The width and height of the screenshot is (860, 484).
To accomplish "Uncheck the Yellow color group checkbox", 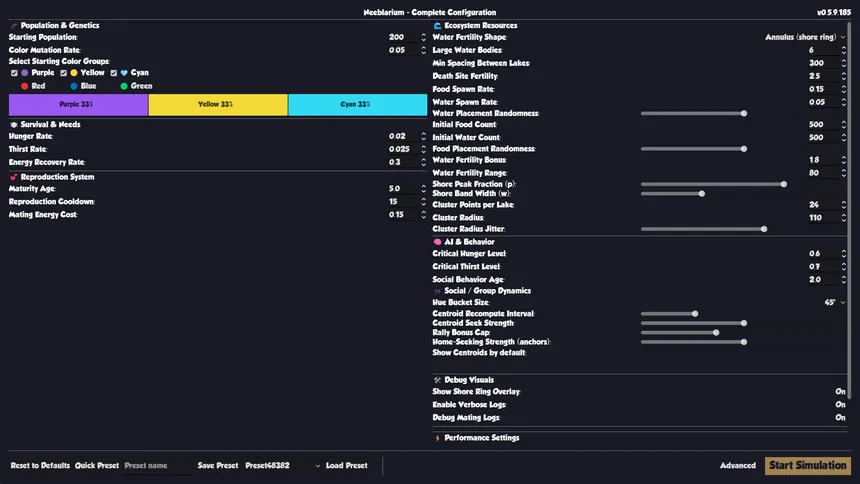I will (64, 73).
